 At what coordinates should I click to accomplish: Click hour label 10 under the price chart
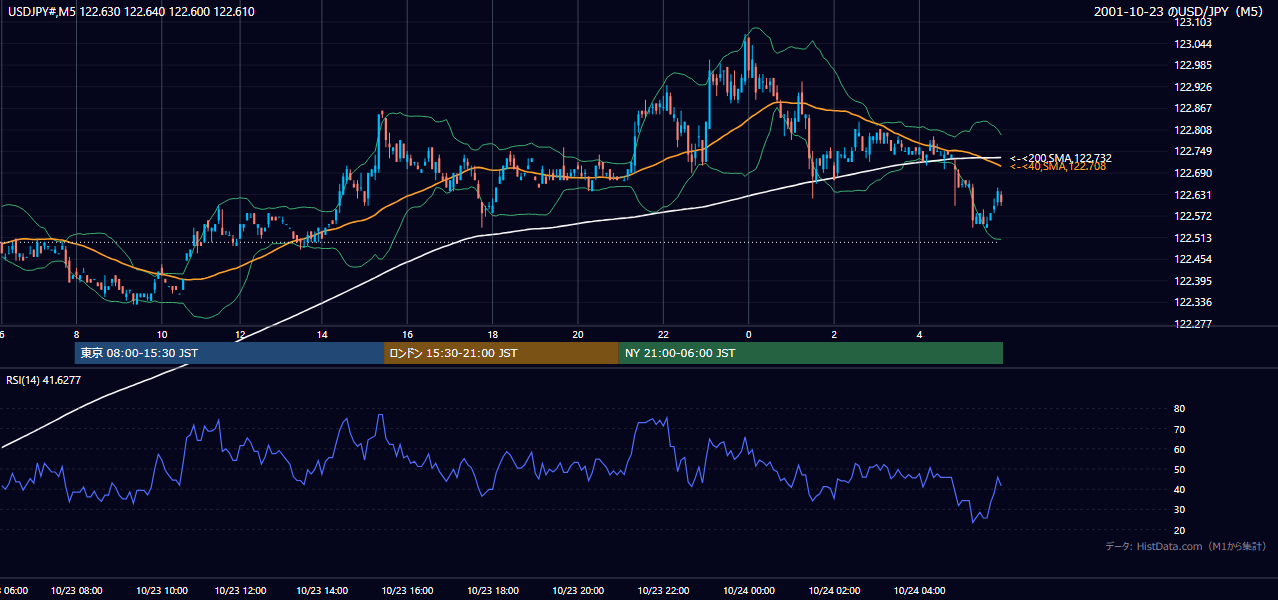162,334
